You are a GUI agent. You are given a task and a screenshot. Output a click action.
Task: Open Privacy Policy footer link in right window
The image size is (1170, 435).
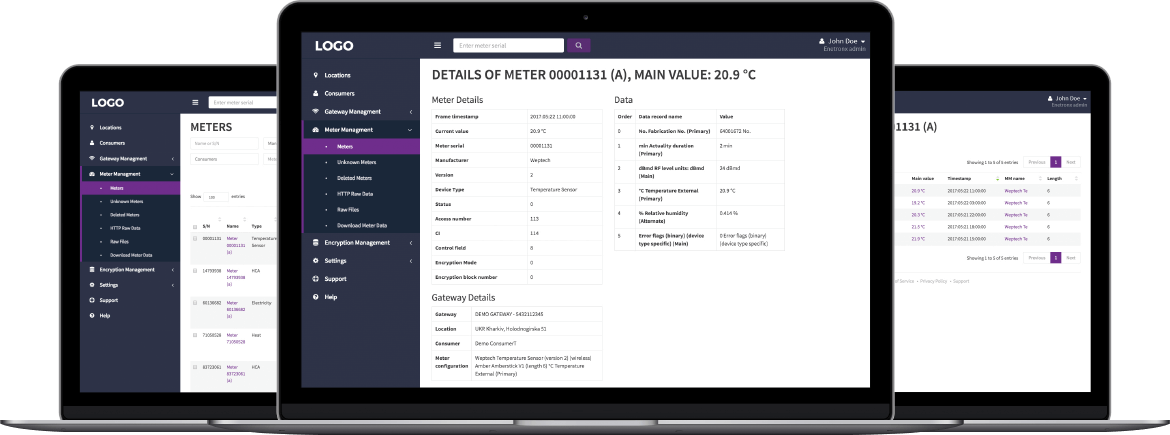pyautogui.click(x=933, y=281)
